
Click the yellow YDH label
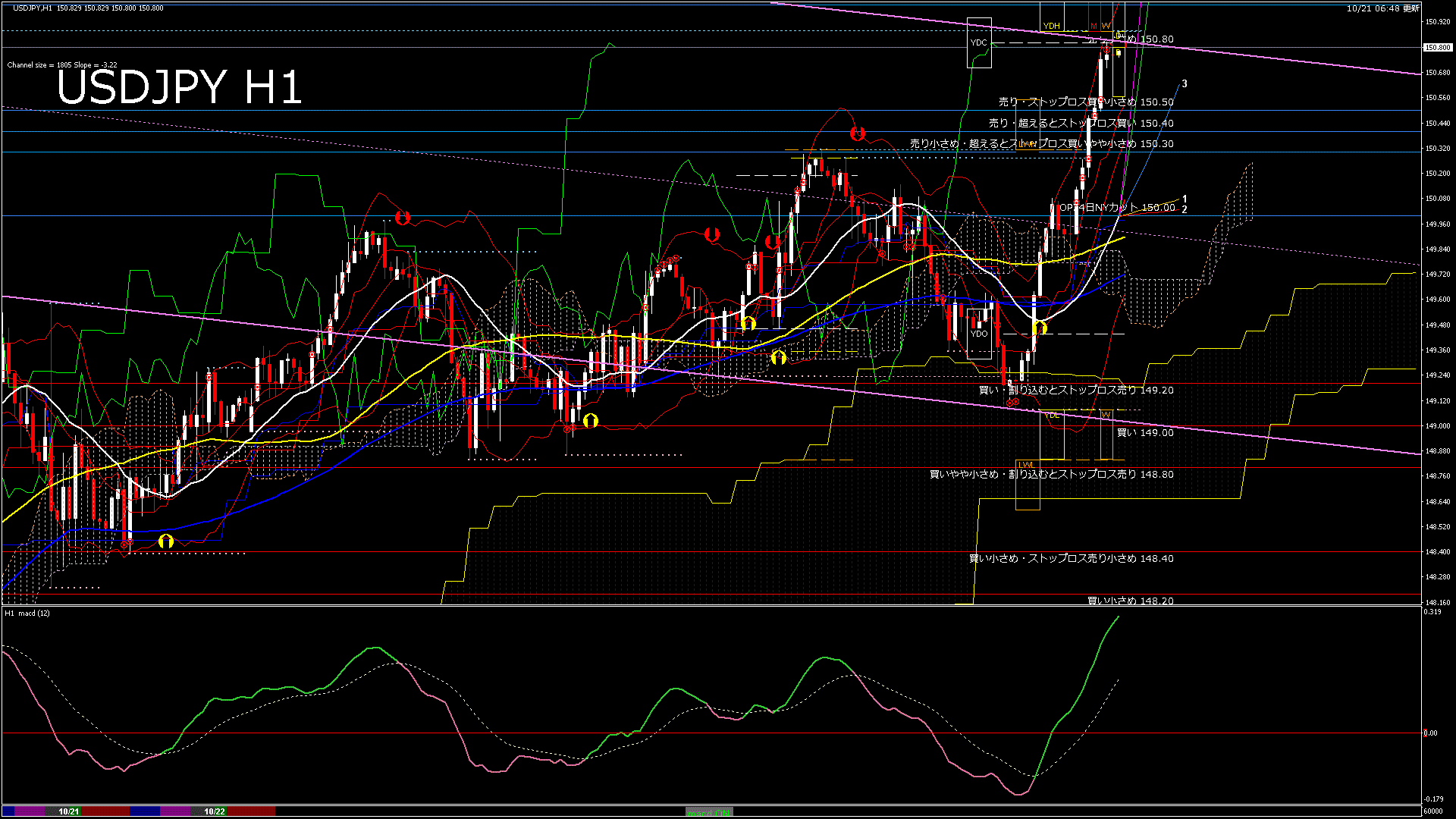tap(1051, 26)
